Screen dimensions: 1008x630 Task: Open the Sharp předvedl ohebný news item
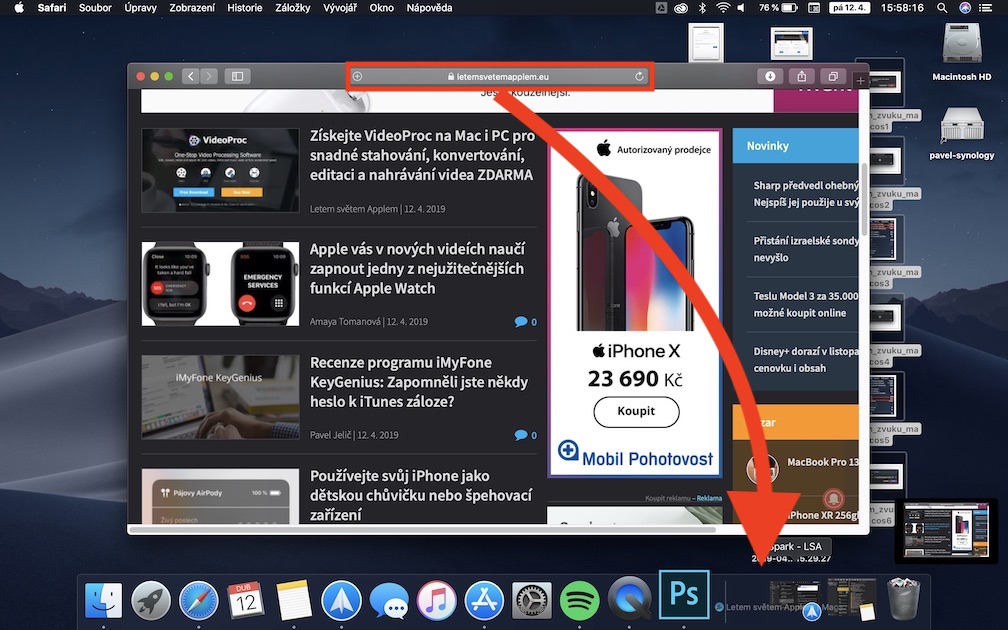pyautogui.click(x=806, y=194)
